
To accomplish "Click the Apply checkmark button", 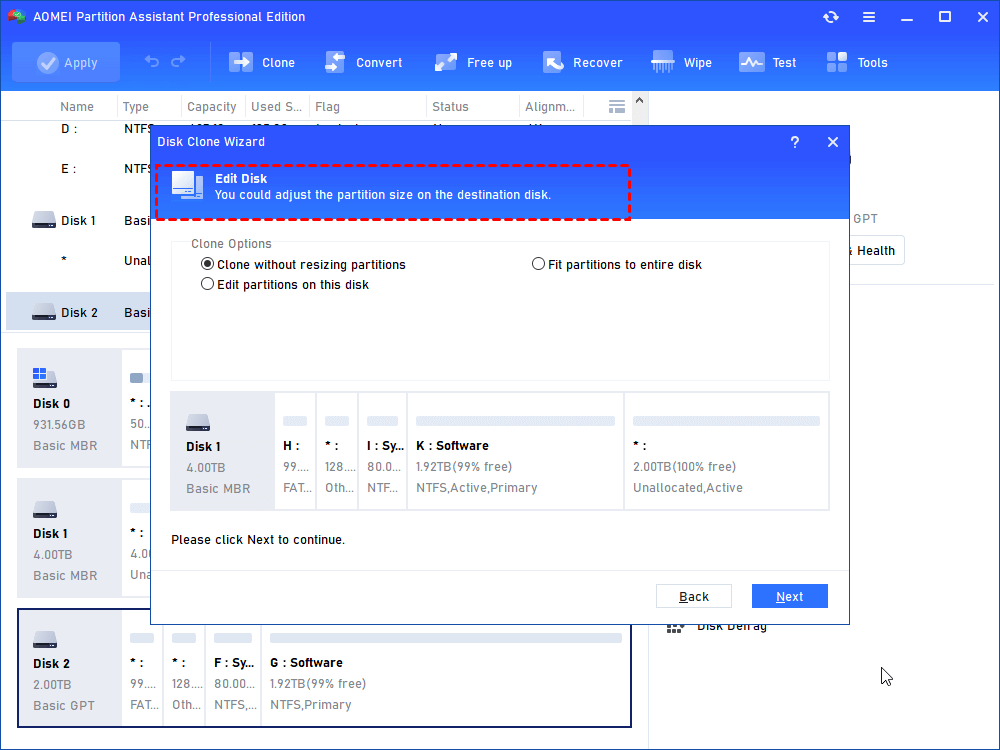I will coord(66,62).
